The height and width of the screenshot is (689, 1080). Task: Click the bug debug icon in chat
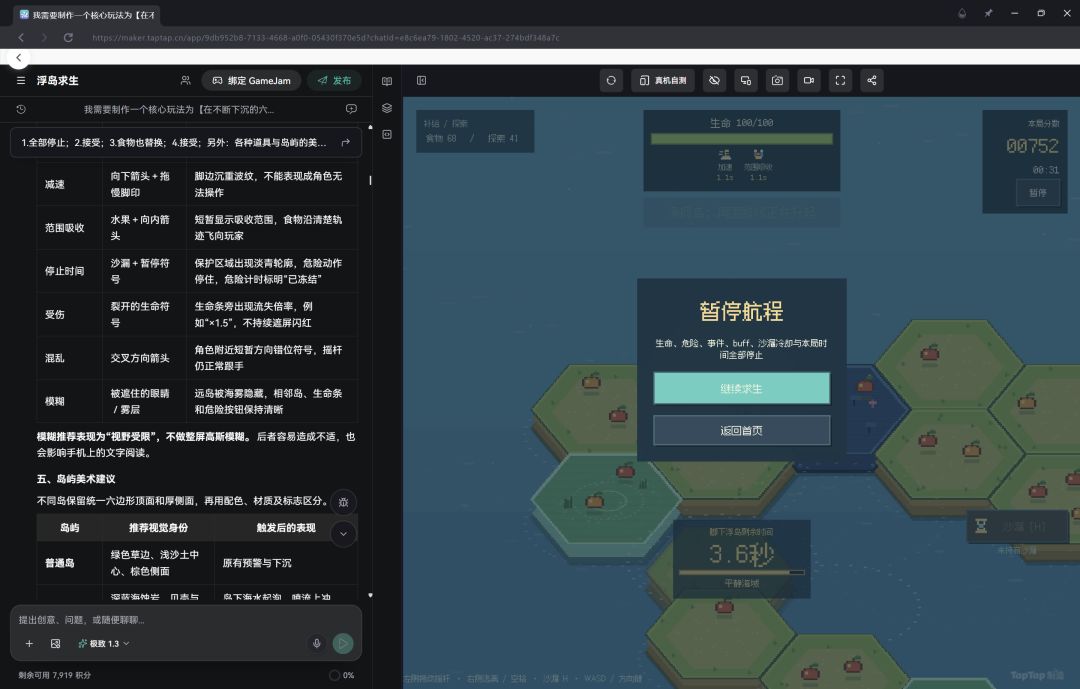[x=343, y=502]
